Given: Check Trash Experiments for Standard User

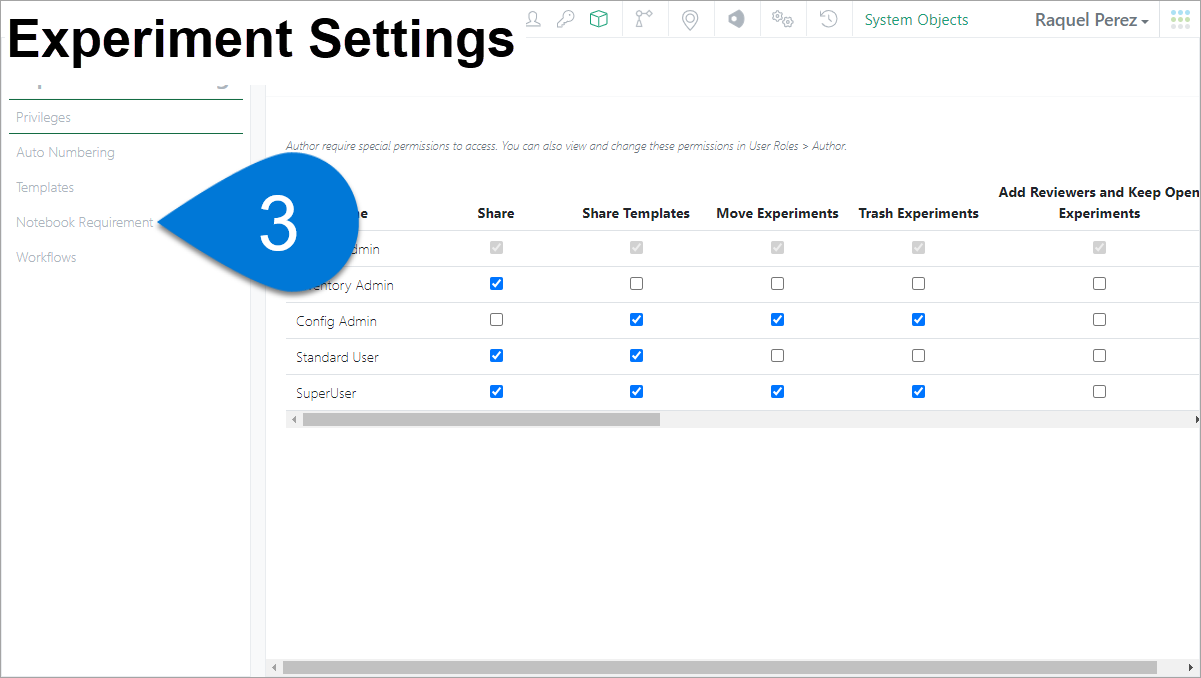Looking at the screenshot, I should pyautogui.click(x=918, y=356).
